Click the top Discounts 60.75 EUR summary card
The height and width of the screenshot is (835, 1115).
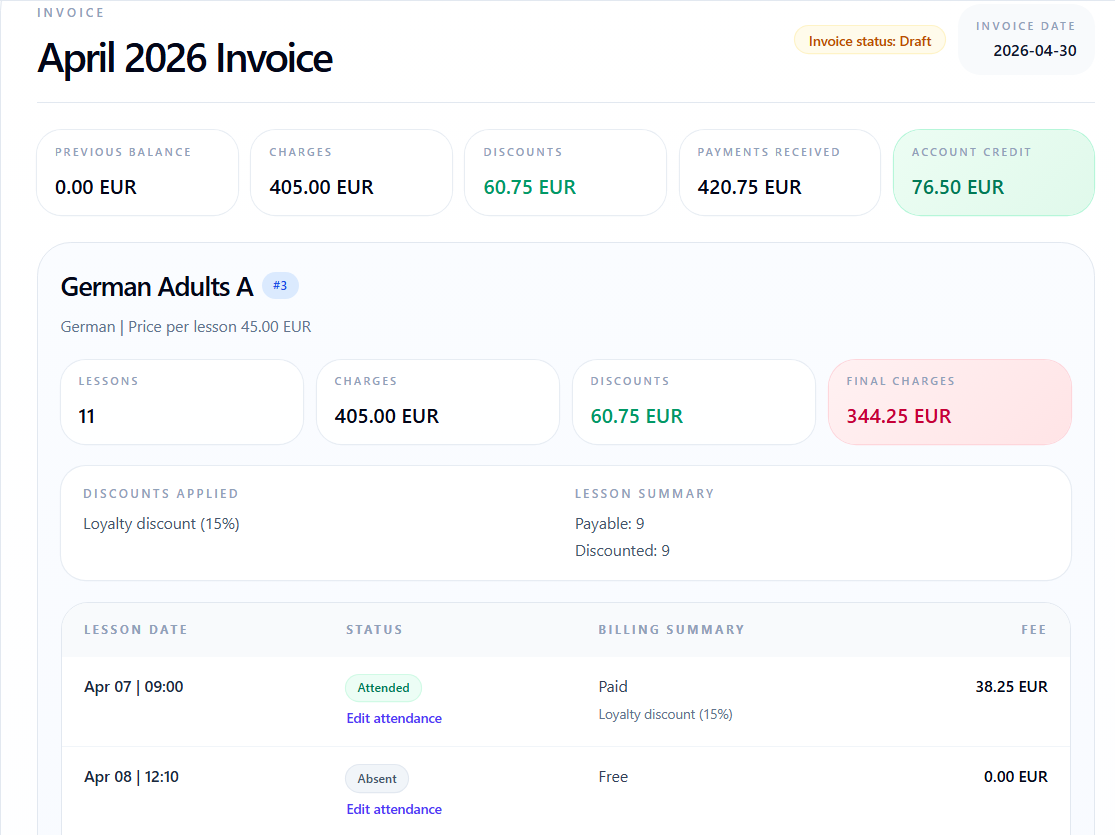(x=565, y=173)
